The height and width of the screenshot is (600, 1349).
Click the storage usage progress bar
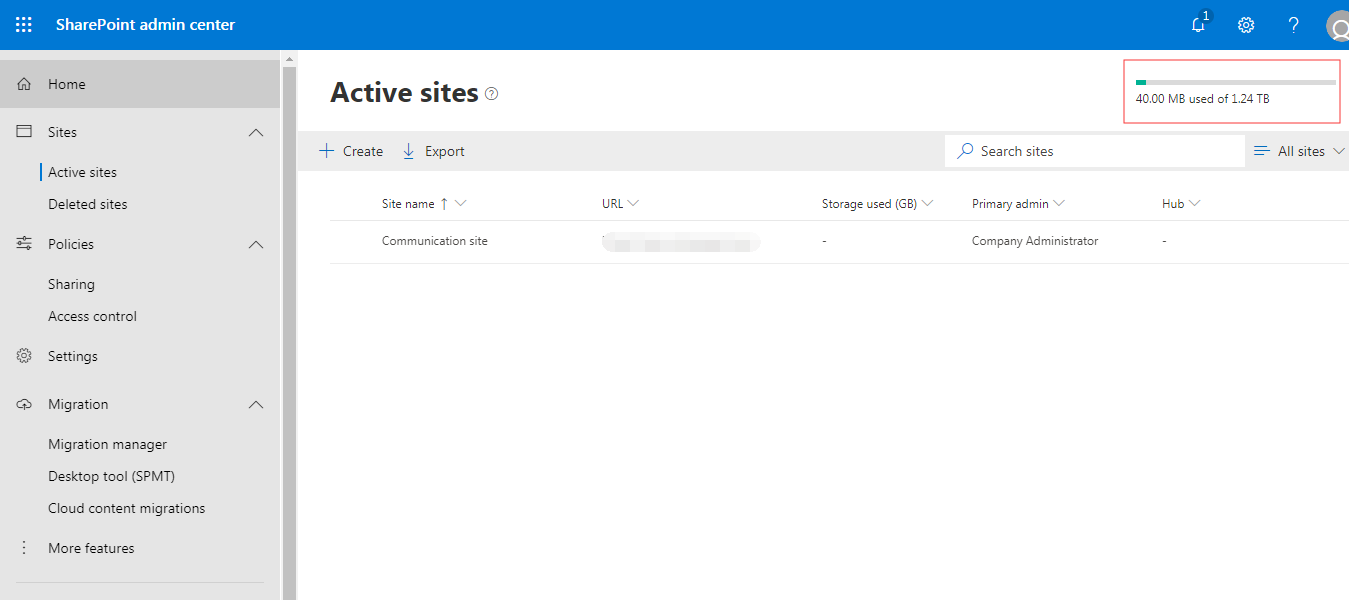pyautogui.click(x=1235, y=82)
